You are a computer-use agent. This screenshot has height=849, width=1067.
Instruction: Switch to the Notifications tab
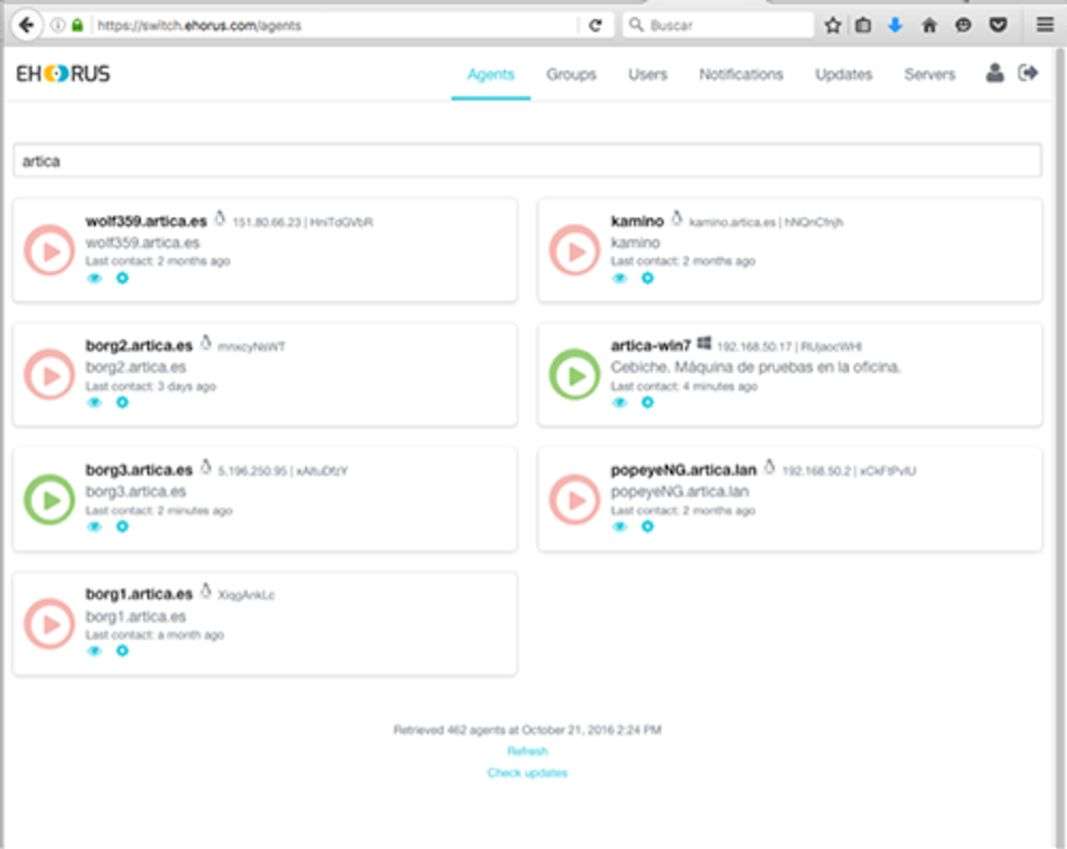point(741,74)
